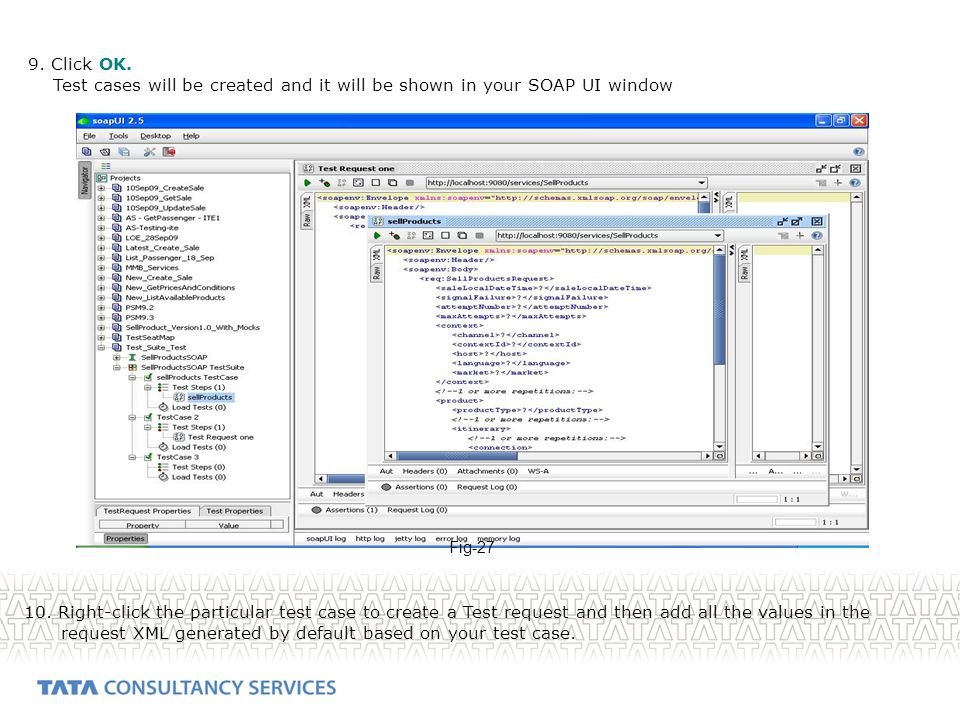Viewport: 960px width, 720px height.
Task: Click the exit icon in main toolbar
Action: [168, 151]
